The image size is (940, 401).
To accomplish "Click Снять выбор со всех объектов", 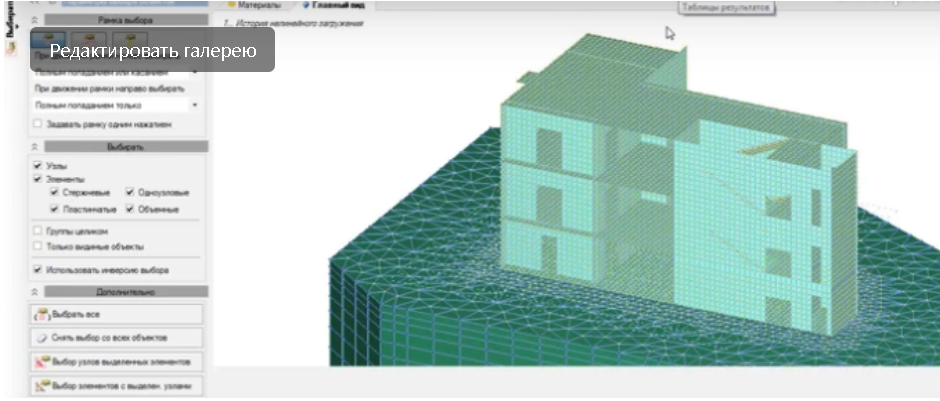I will tap(117, 338).
